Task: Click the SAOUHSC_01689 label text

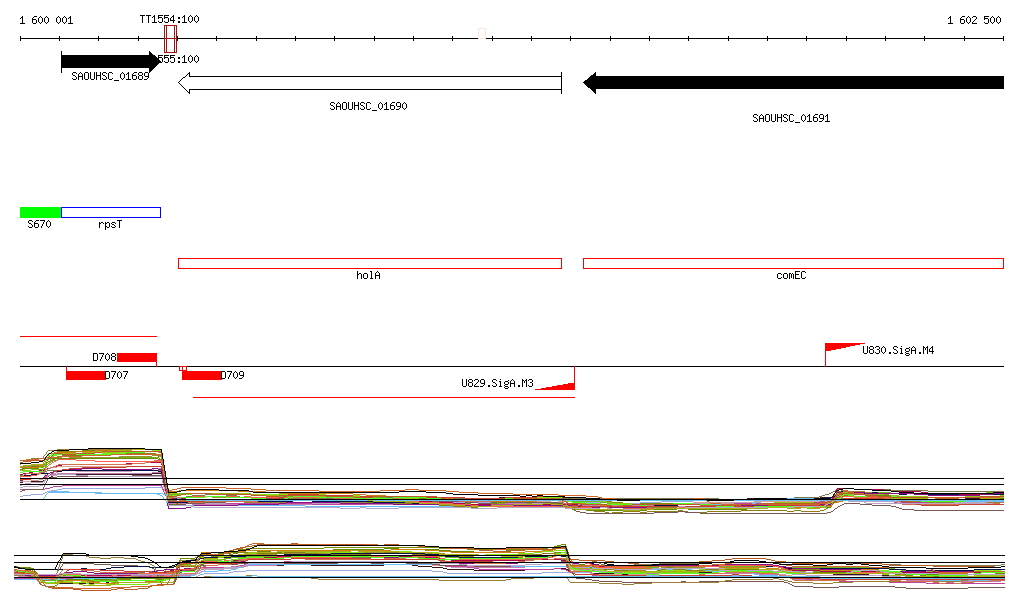Action: pos(110,76)
